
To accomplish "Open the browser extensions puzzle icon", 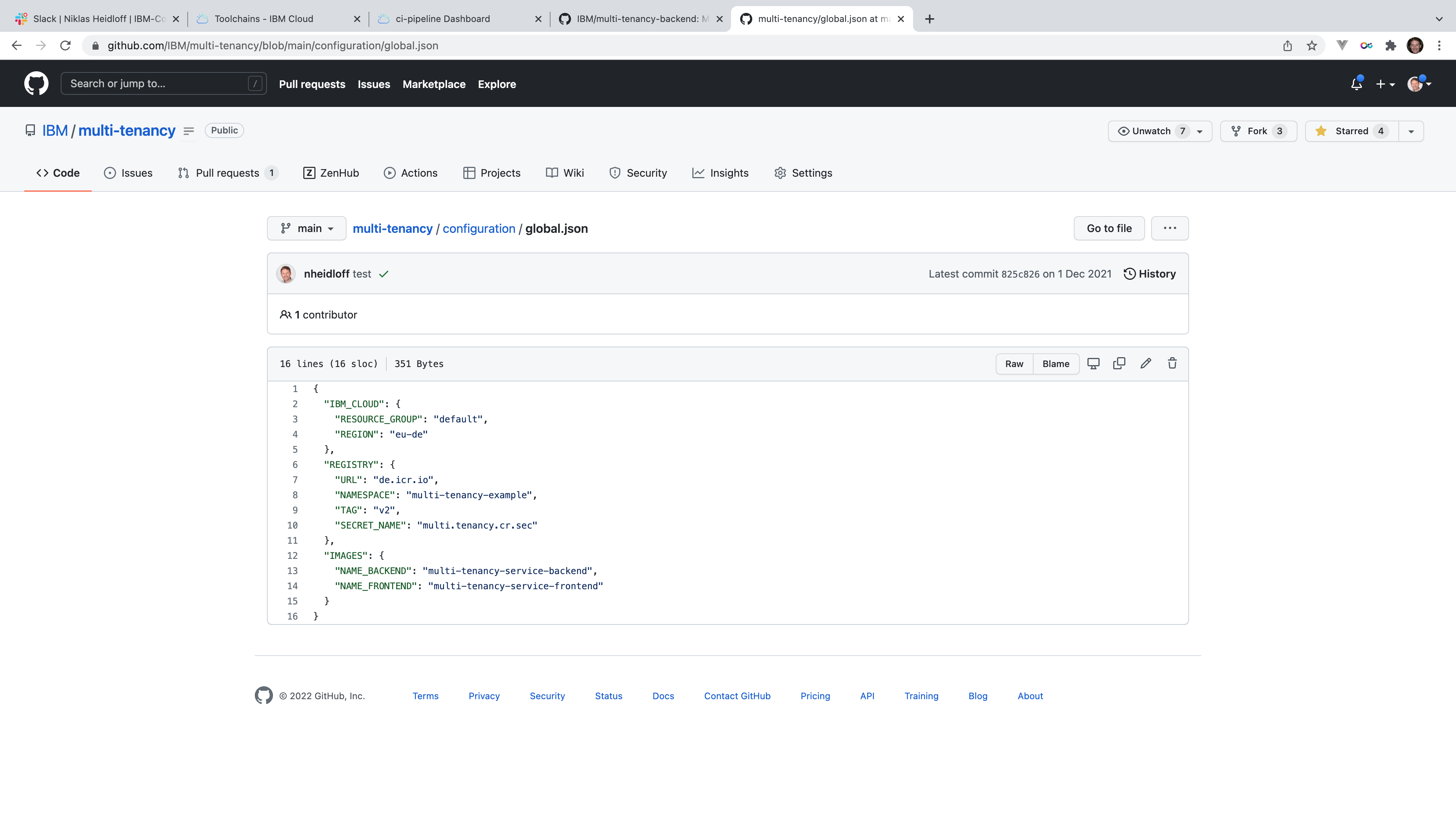I will [1390, 46].
